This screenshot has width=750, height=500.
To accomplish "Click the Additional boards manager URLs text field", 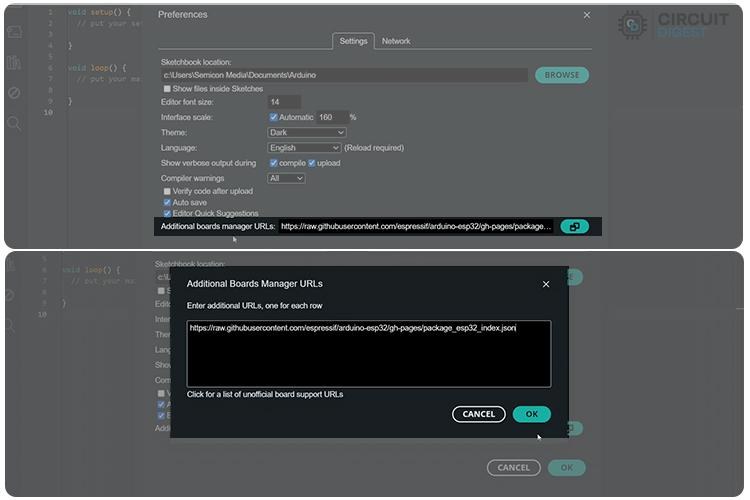I will [416, 226].
